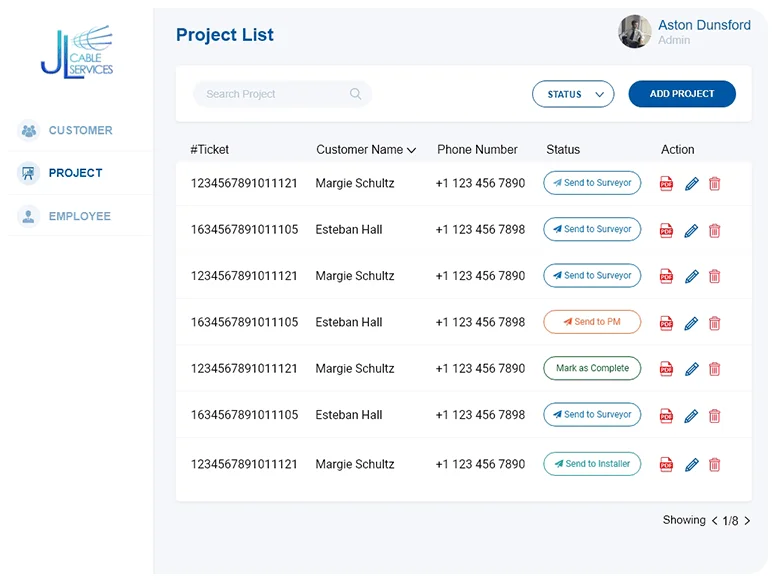Select the Project sidebar item
776x582 pixels.
click(75, 173)
